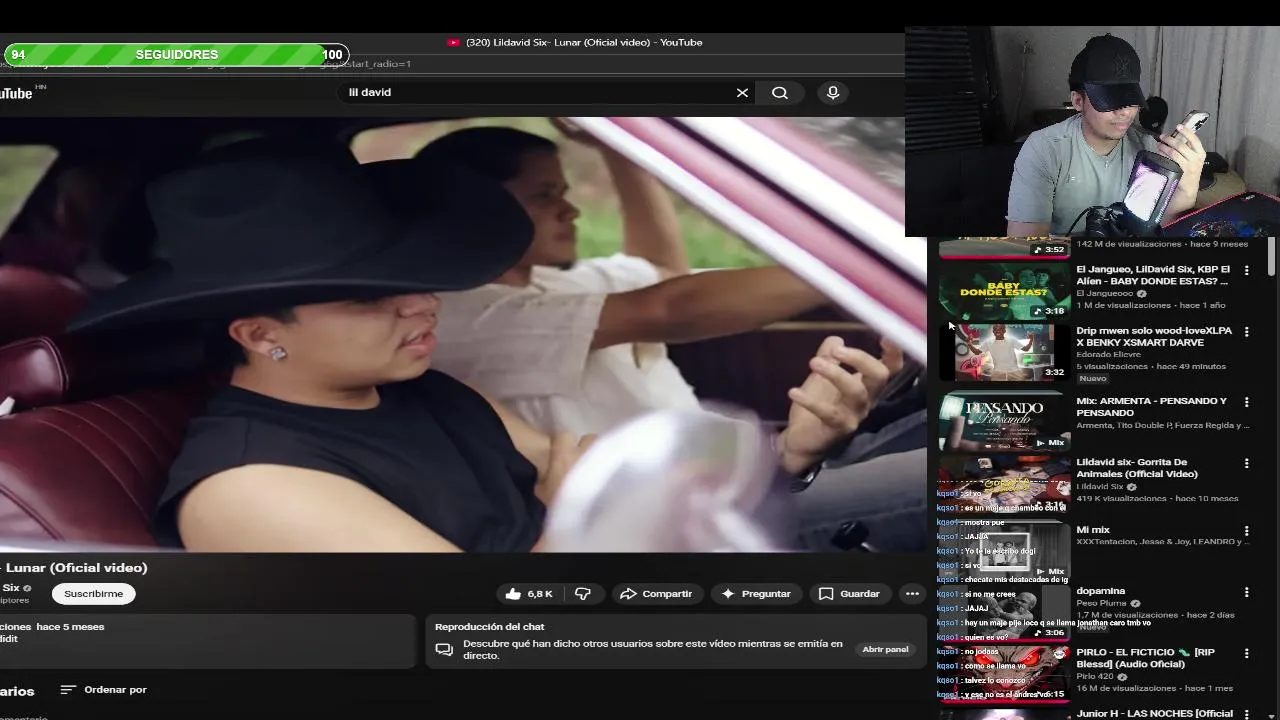The width and height of the screenshot is (1280, 720).
Task: Click the magnifier search button
Action: [780, 93]
